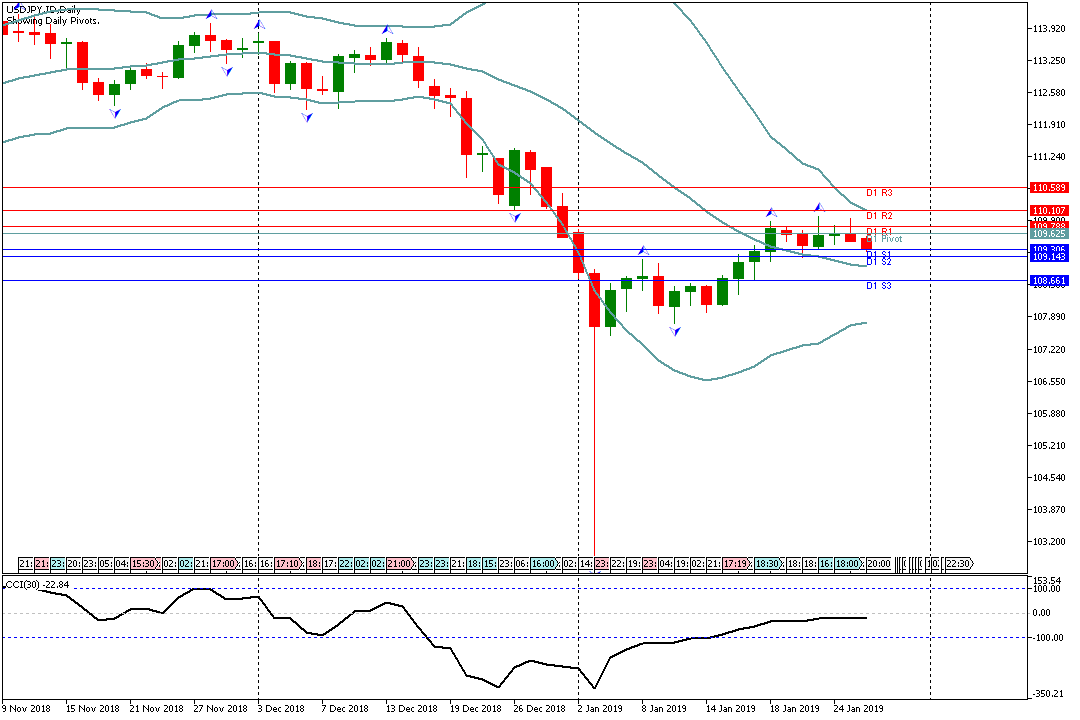Click the up fractal arrow touching D1 R2 line
This screenshot has height=720, width=1080.
[770, 212]
